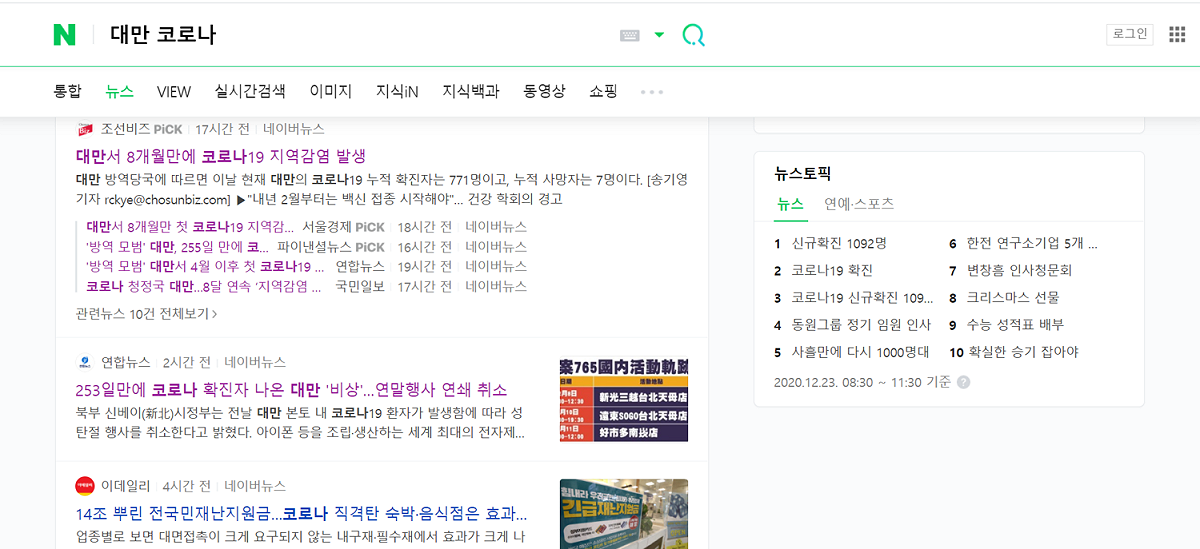The height and width of the screenshot is (549, 1200).
Task: Open 네이버뉴스 link beside 국민일보
Action: 496,286
